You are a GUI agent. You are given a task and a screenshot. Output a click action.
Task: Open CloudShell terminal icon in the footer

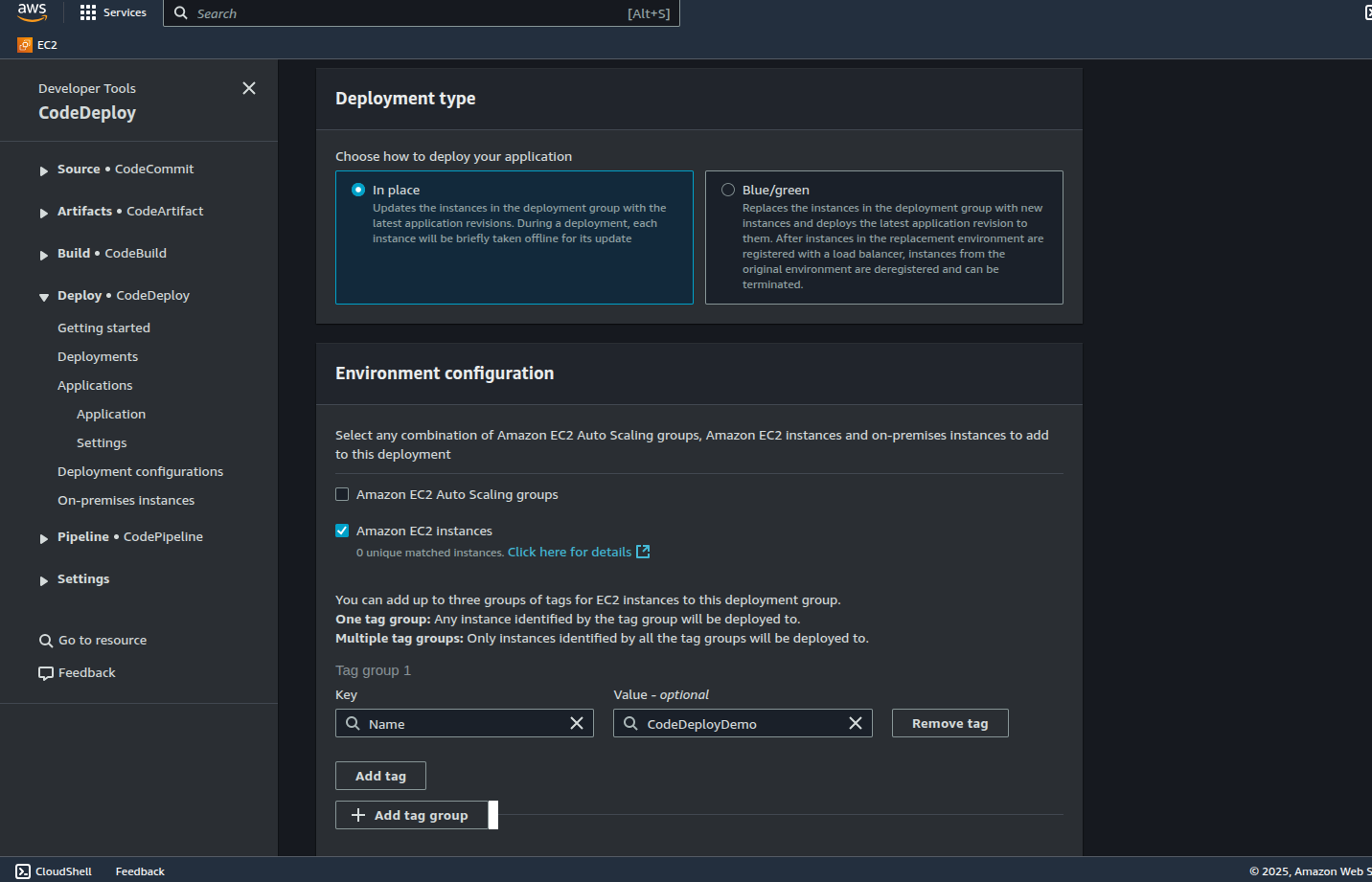23,871
